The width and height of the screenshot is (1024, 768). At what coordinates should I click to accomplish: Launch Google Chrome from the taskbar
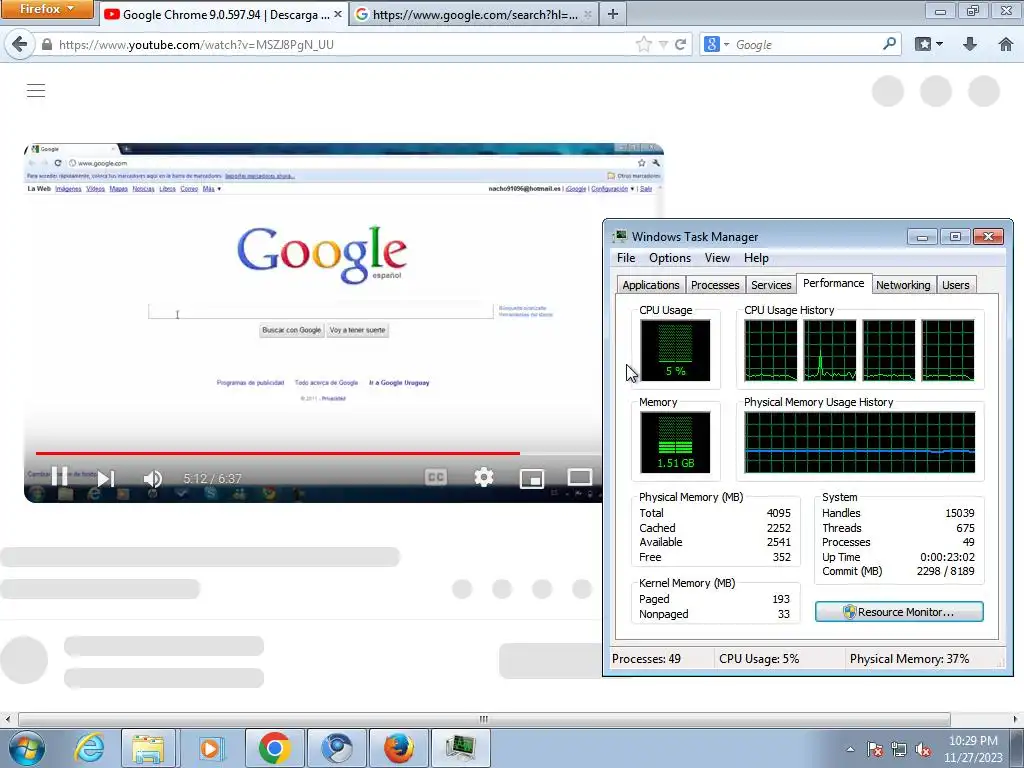coord(274,748)
